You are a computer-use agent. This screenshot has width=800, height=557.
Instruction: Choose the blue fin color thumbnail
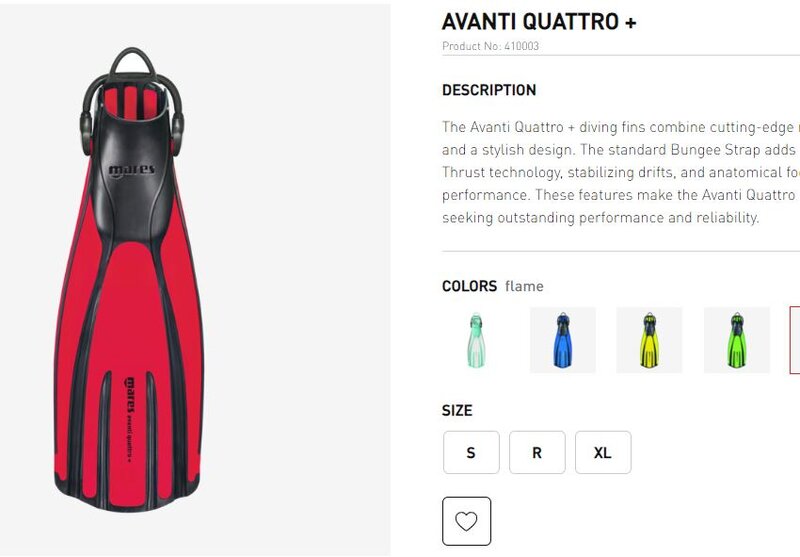563,340
